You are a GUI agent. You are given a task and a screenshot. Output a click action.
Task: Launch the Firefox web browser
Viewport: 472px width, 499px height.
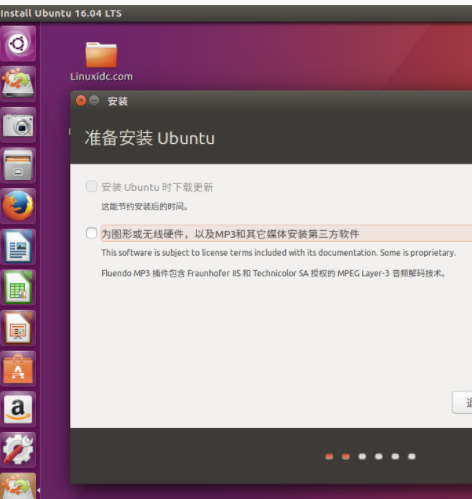[x=18, y=206]
